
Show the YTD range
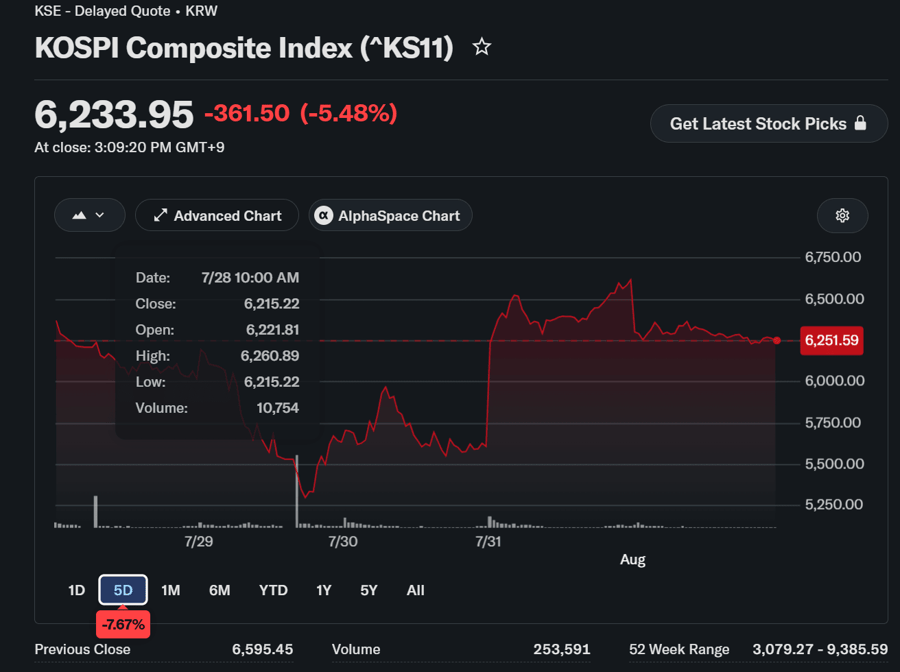coord(273,590)
